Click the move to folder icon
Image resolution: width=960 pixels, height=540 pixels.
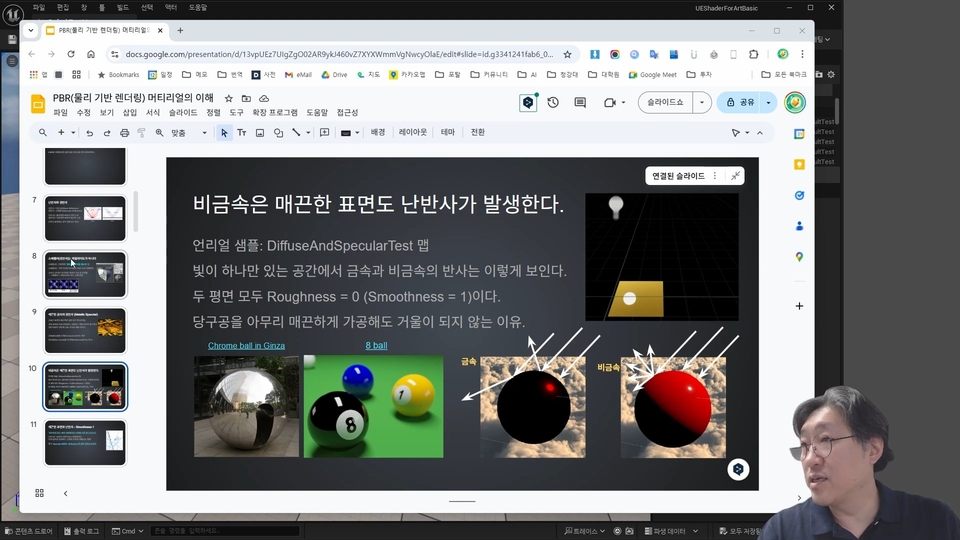(246, 98)
